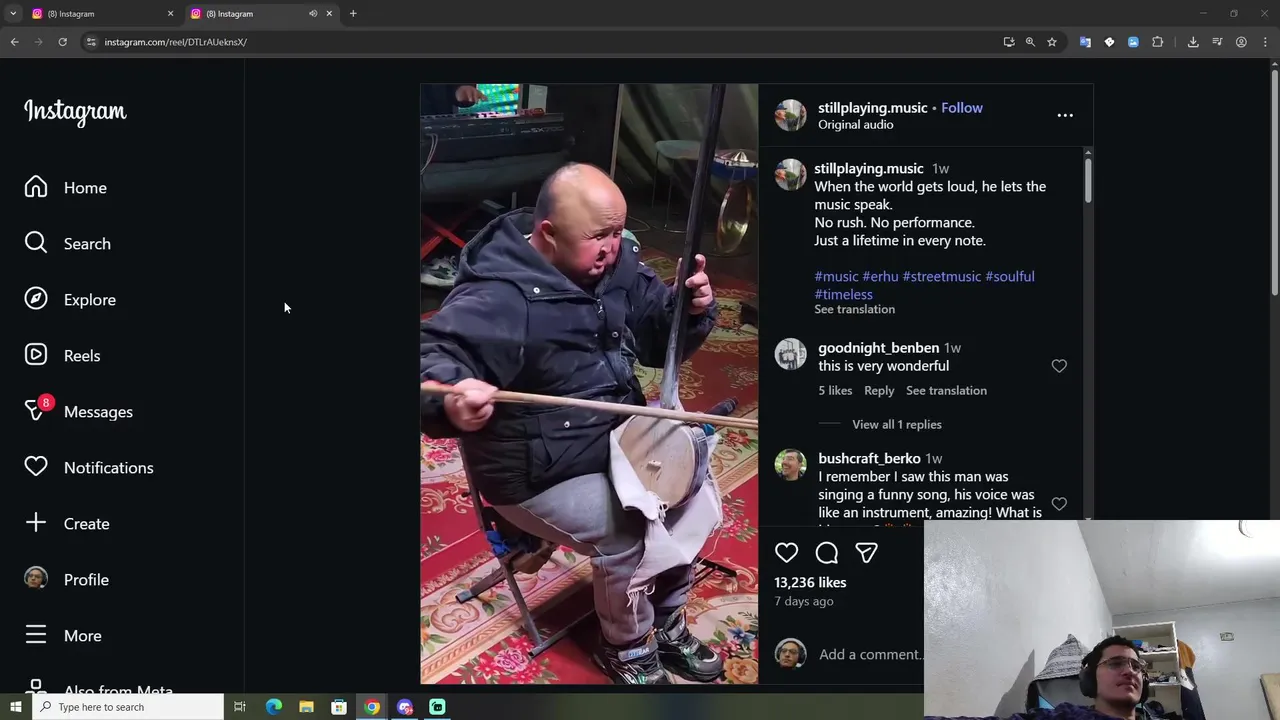Open the comment bubble icon

(827, 553)
